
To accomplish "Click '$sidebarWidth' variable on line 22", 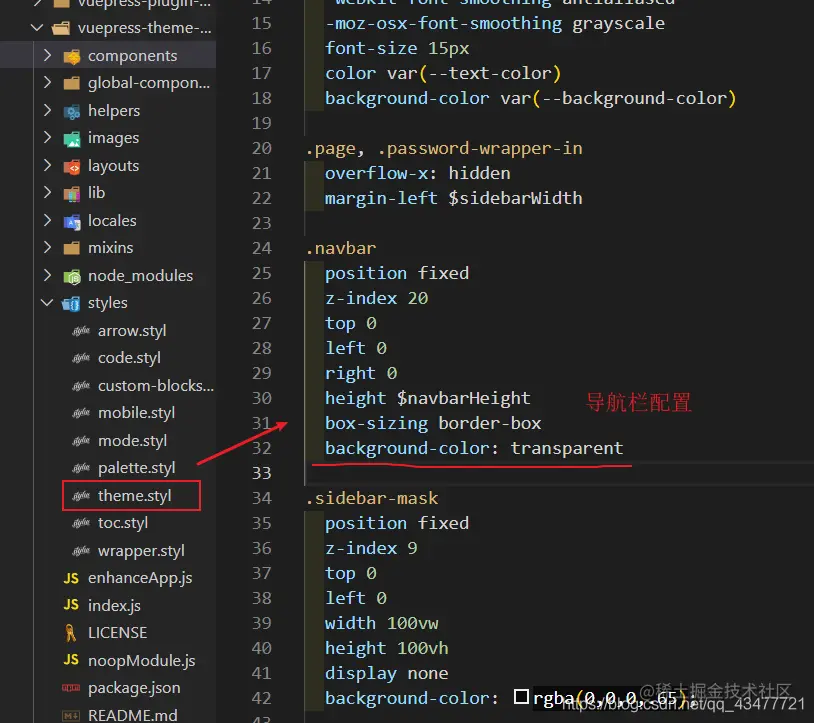I will pyautogui.click(x=515, y=198).
